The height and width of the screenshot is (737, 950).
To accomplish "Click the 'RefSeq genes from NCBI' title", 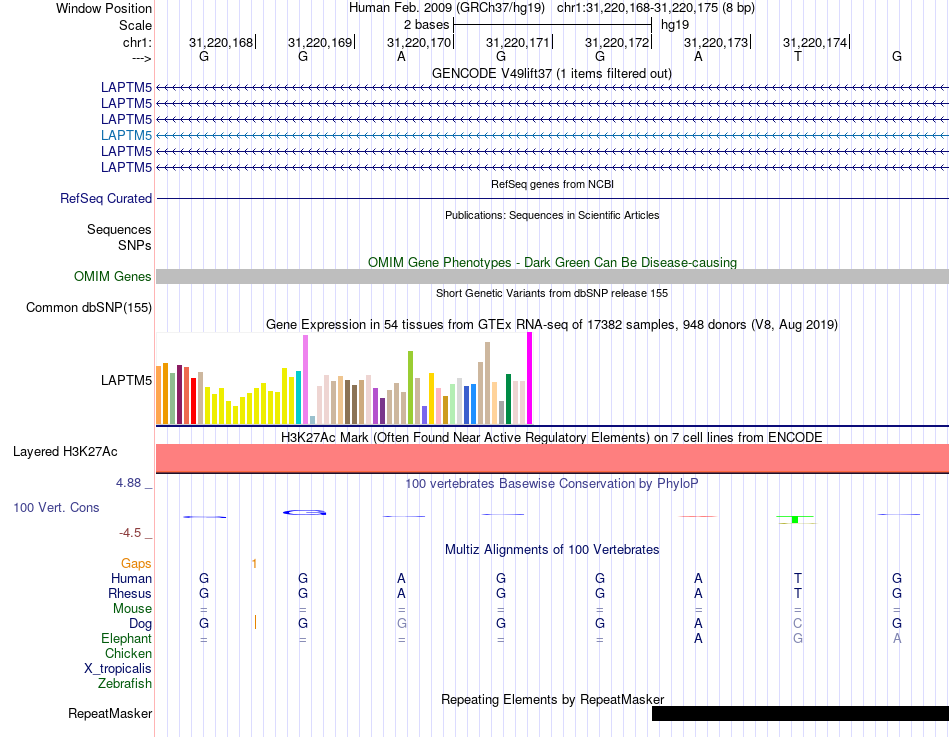I will tap(552, 184).
